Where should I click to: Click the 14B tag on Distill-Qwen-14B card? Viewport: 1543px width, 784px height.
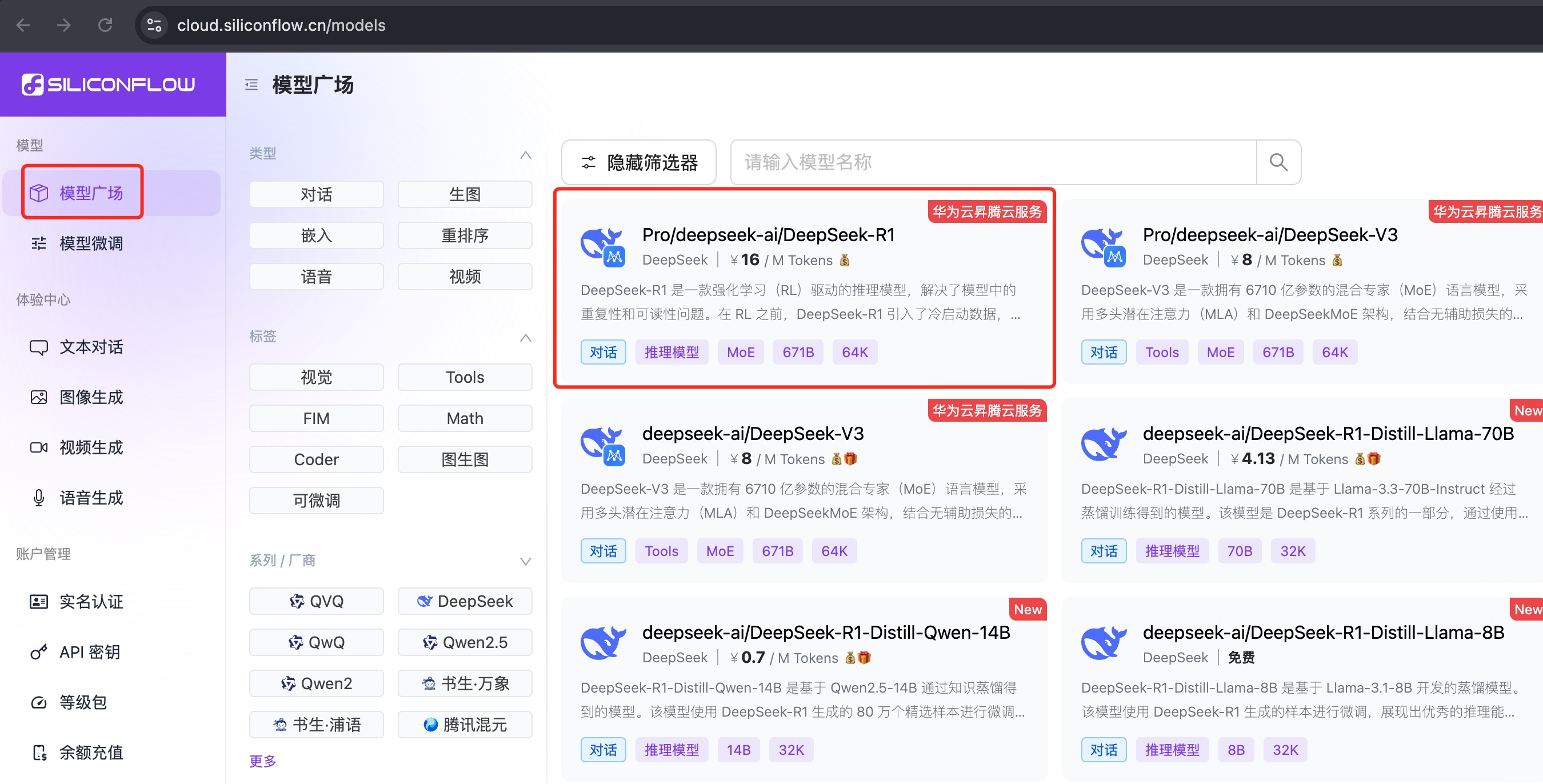tap(738, 750)
